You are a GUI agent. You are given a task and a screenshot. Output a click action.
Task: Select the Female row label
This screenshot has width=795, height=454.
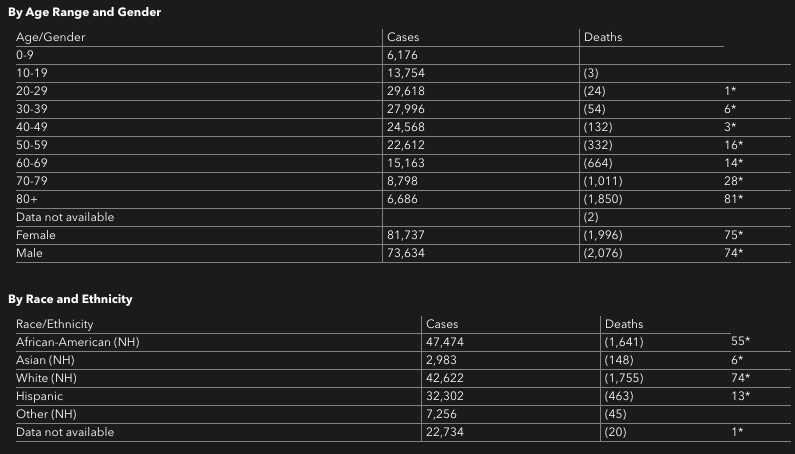tap(36, 235)
